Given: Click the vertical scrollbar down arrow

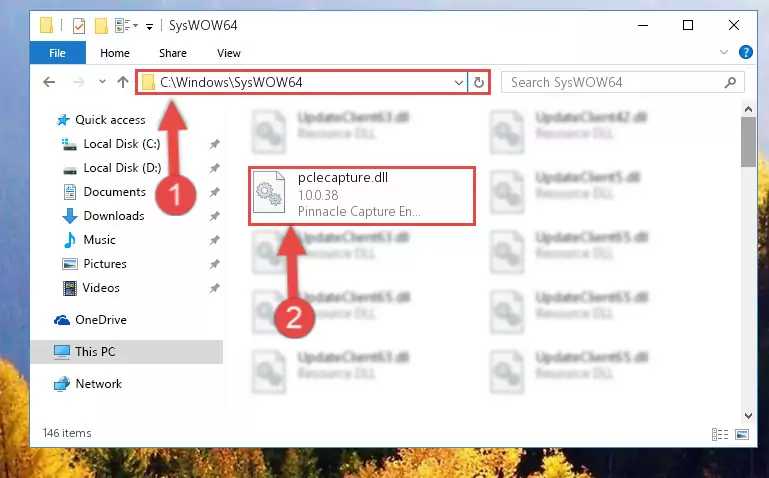Looking at the screenshot, I should coord(748,416).
